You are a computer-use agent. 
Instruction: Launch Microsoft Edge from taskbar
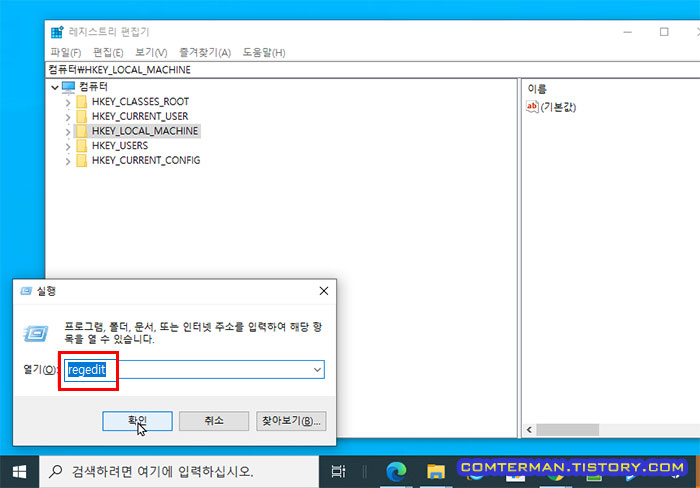[396, 472]
